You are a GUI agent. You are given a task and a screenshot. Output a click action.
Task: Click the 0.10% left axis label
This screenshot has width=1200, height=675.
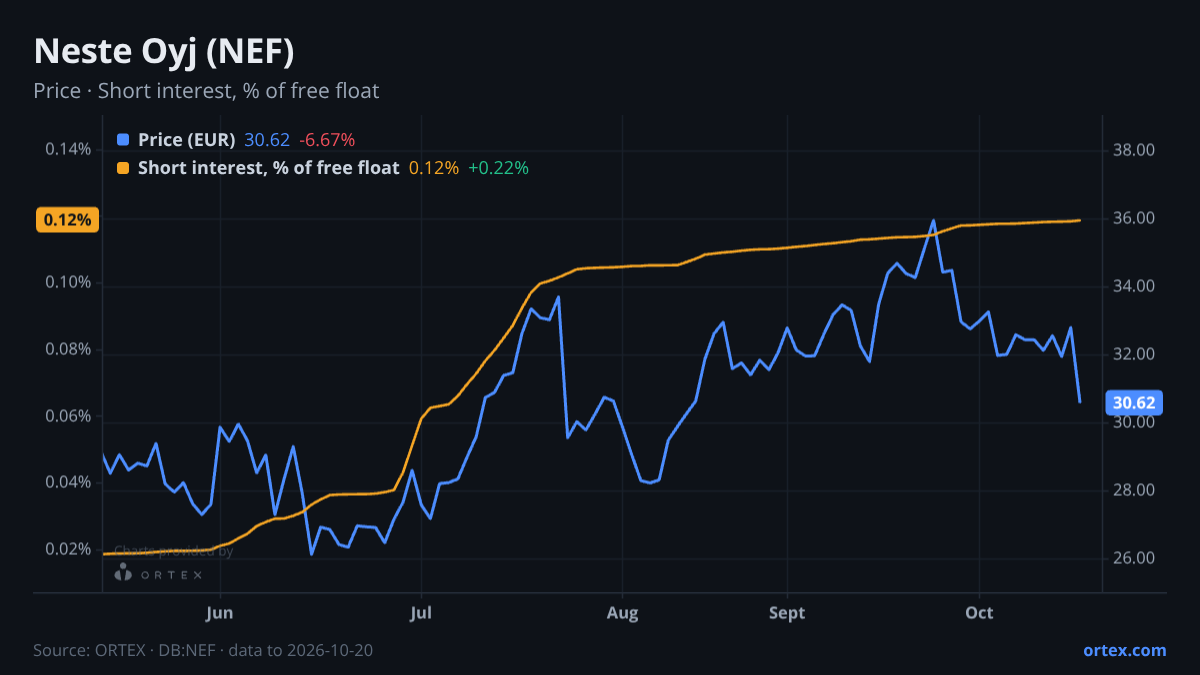point(68,283)
